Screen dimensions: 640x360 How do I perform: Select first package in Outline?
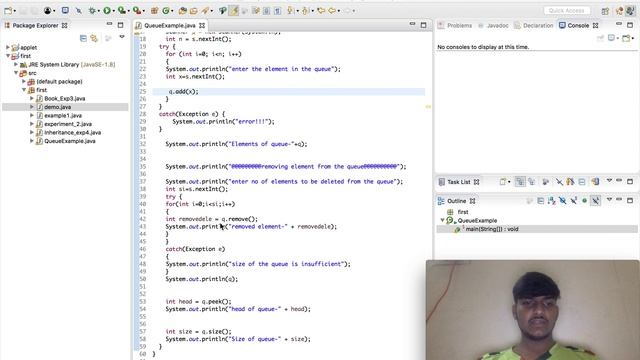point(463,212)
